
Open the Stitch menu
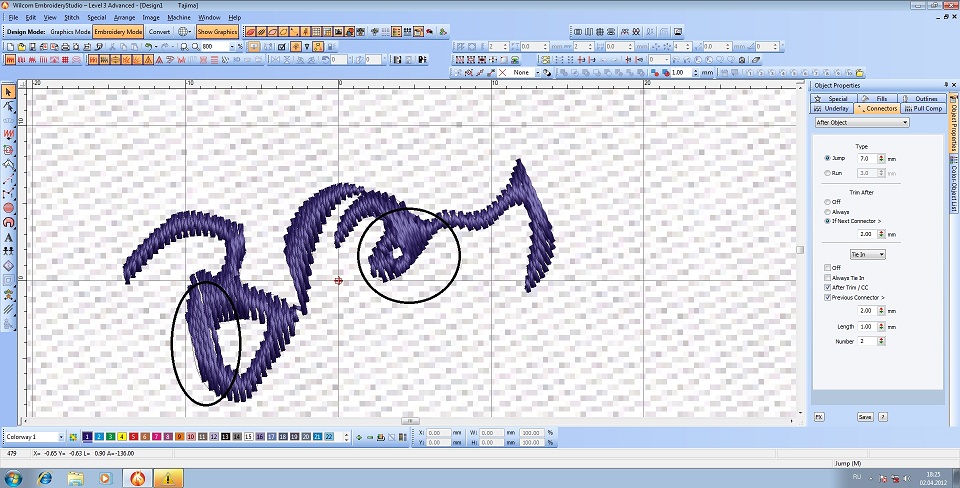[x=71, y=18]
